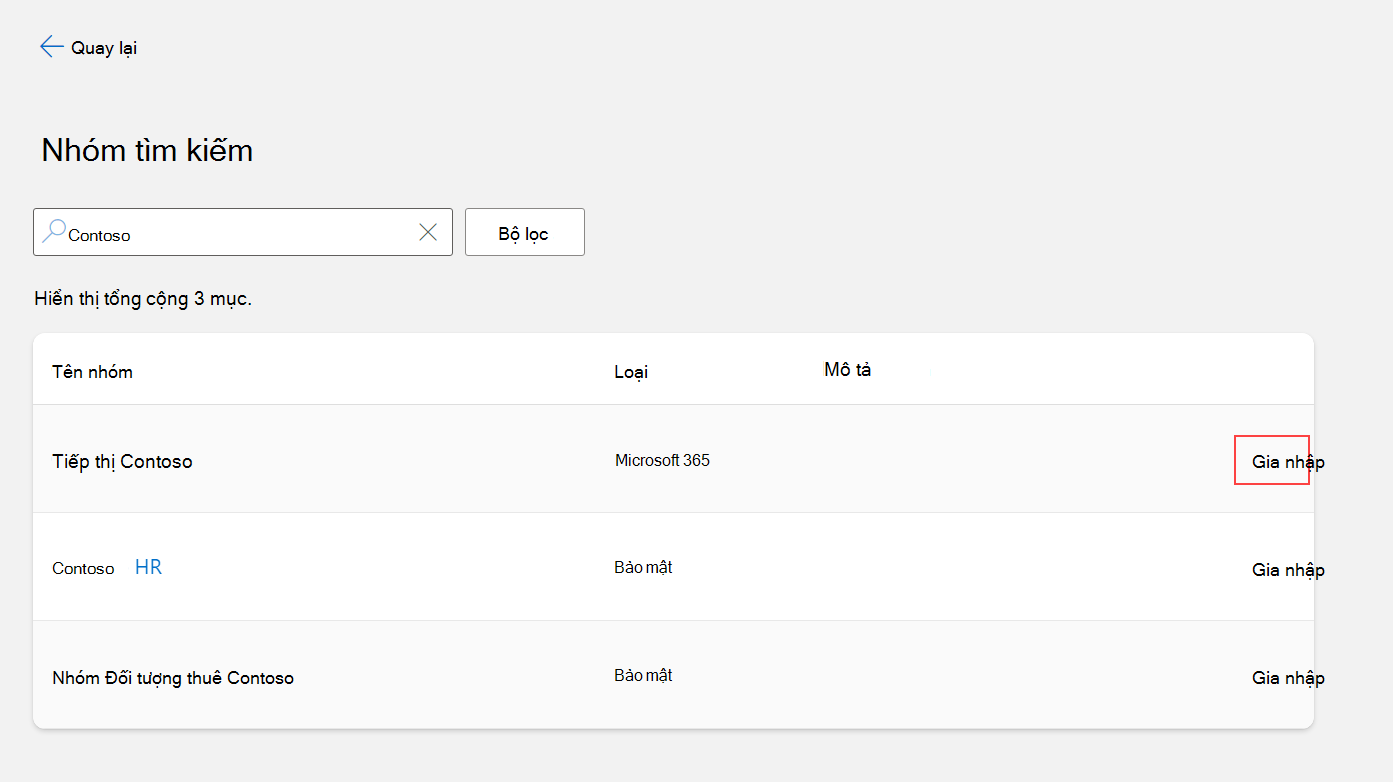Join the Tiếp thị Contoso group

pos(1288,462)
